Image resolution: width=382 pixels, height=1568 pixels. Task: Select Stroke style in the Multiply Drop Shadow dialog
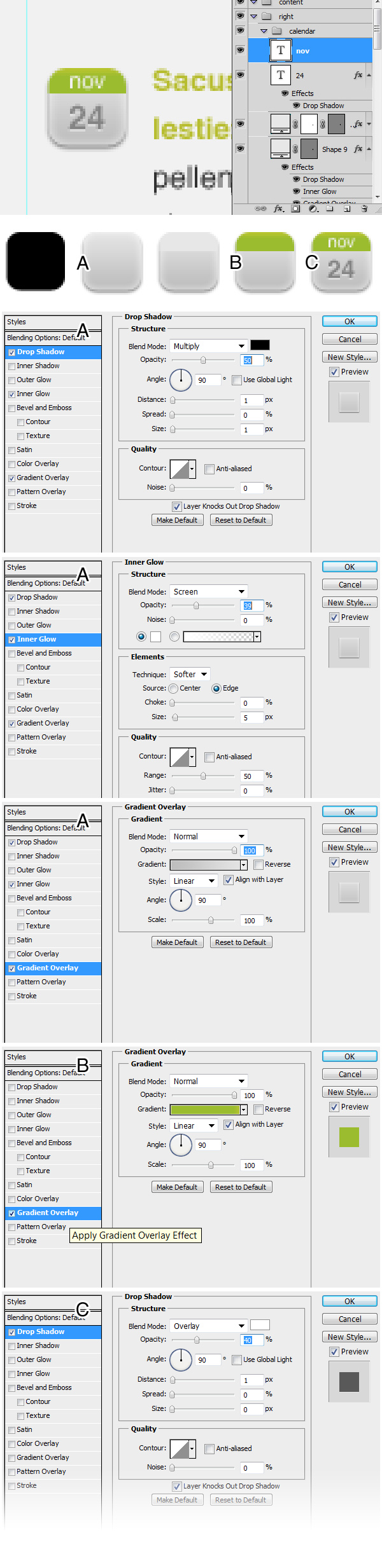53,505
